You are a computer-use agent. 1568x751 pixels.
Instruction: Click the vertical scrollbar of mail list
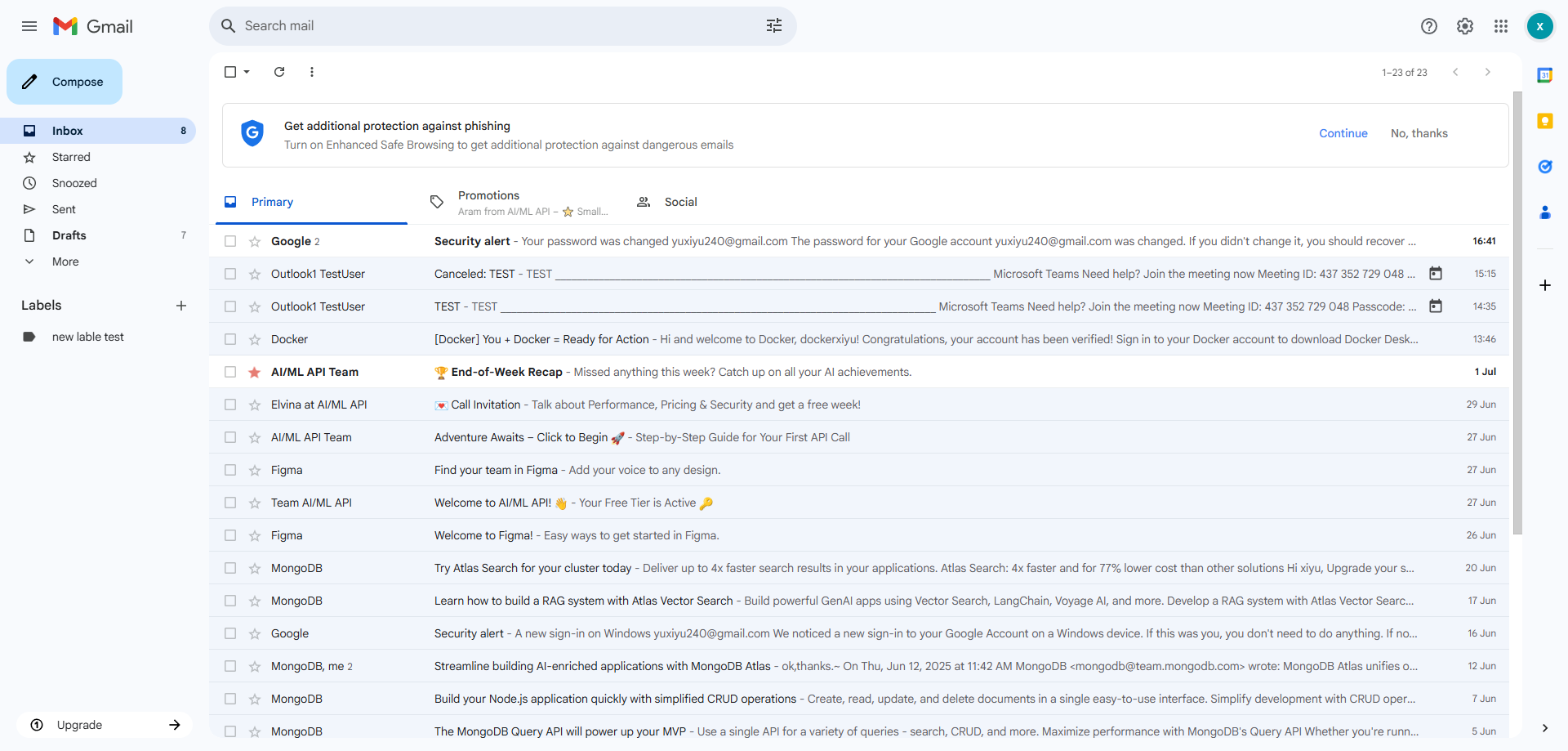tap(1517, 313)
